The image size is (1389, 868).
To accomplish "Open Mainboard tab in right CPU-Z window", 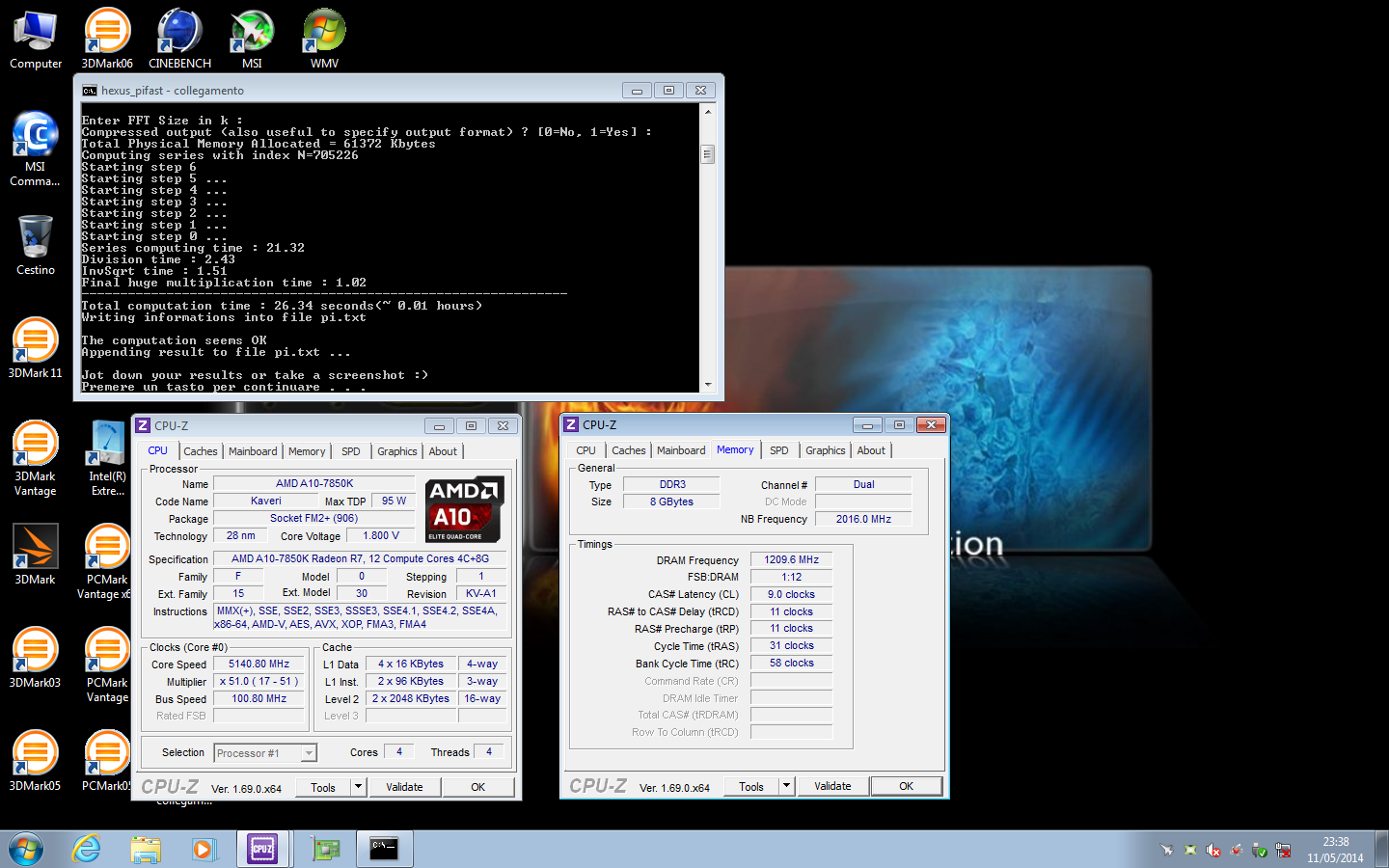I will coord(681,450).
